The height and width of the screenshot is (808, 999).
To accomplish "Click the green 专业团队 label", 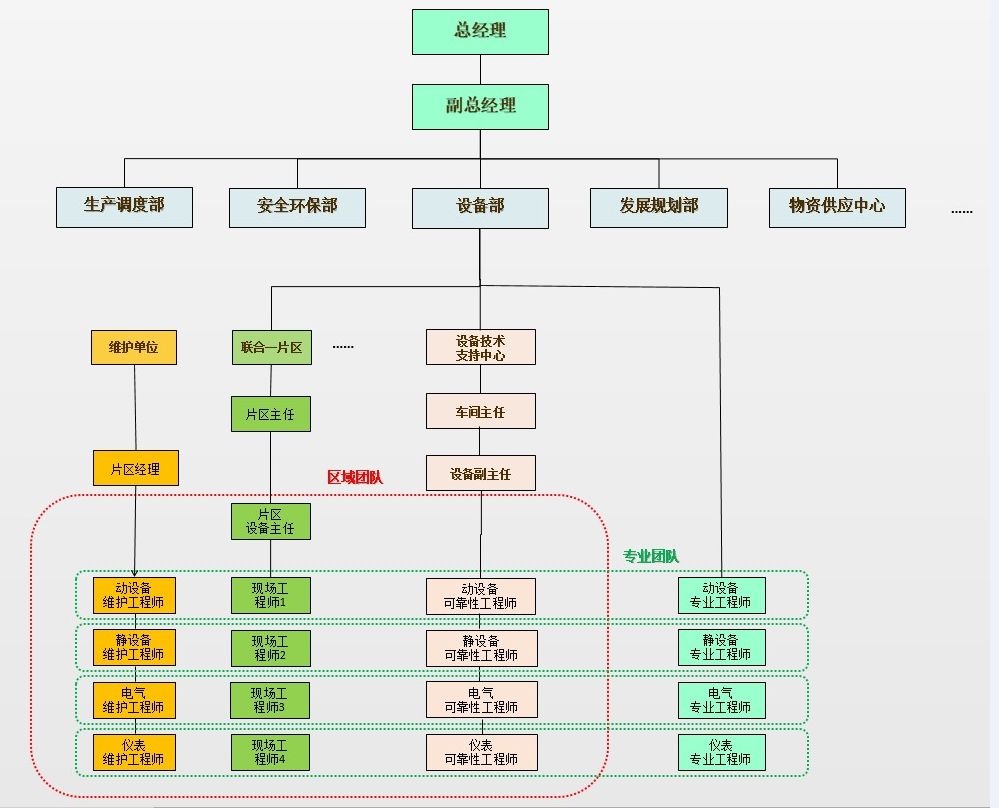I will (x=650, y=556).
